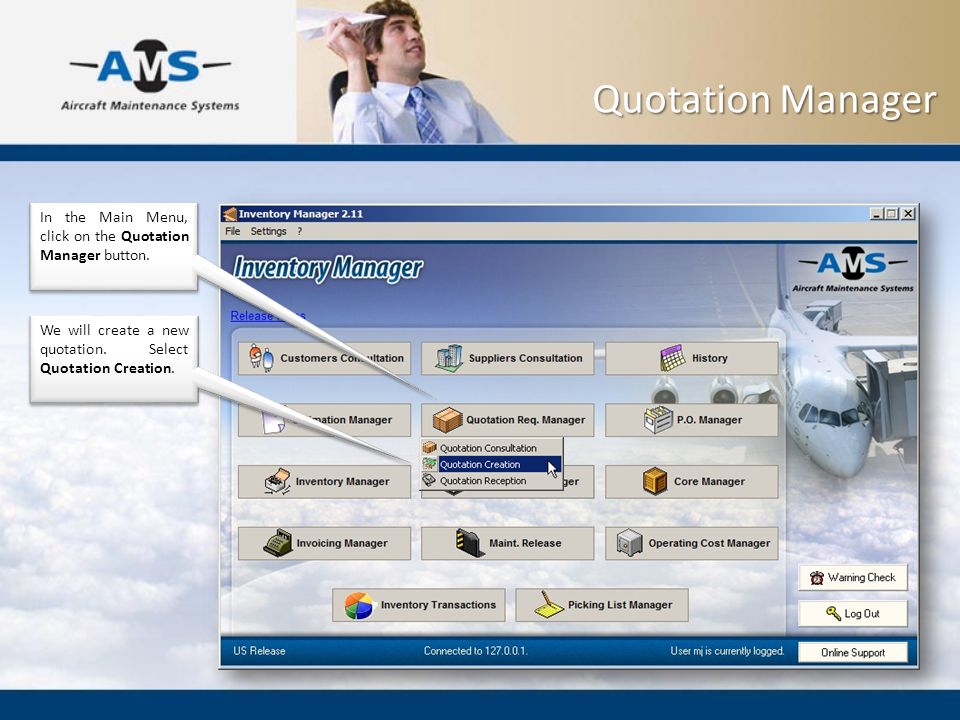Screen dimensions: 960x720
Task: Open the File menu
Action: [233, 231]
